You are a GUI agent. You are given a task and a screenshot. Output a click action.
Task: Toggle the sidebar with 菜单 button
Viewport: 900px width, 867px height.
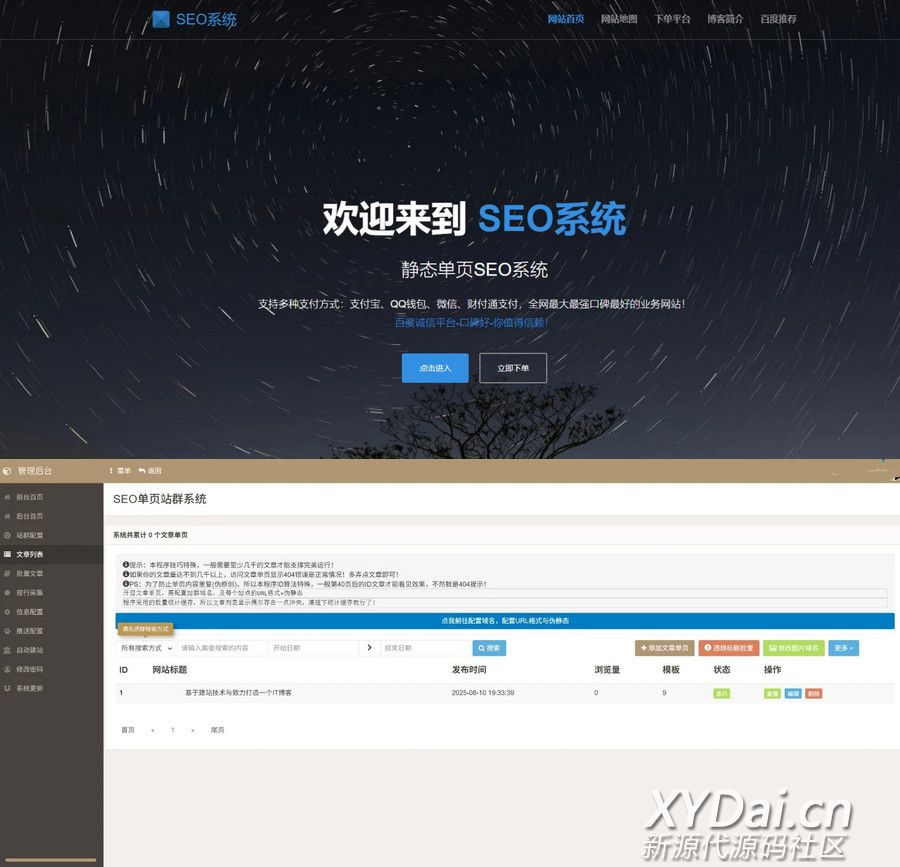tap(120, 470)
